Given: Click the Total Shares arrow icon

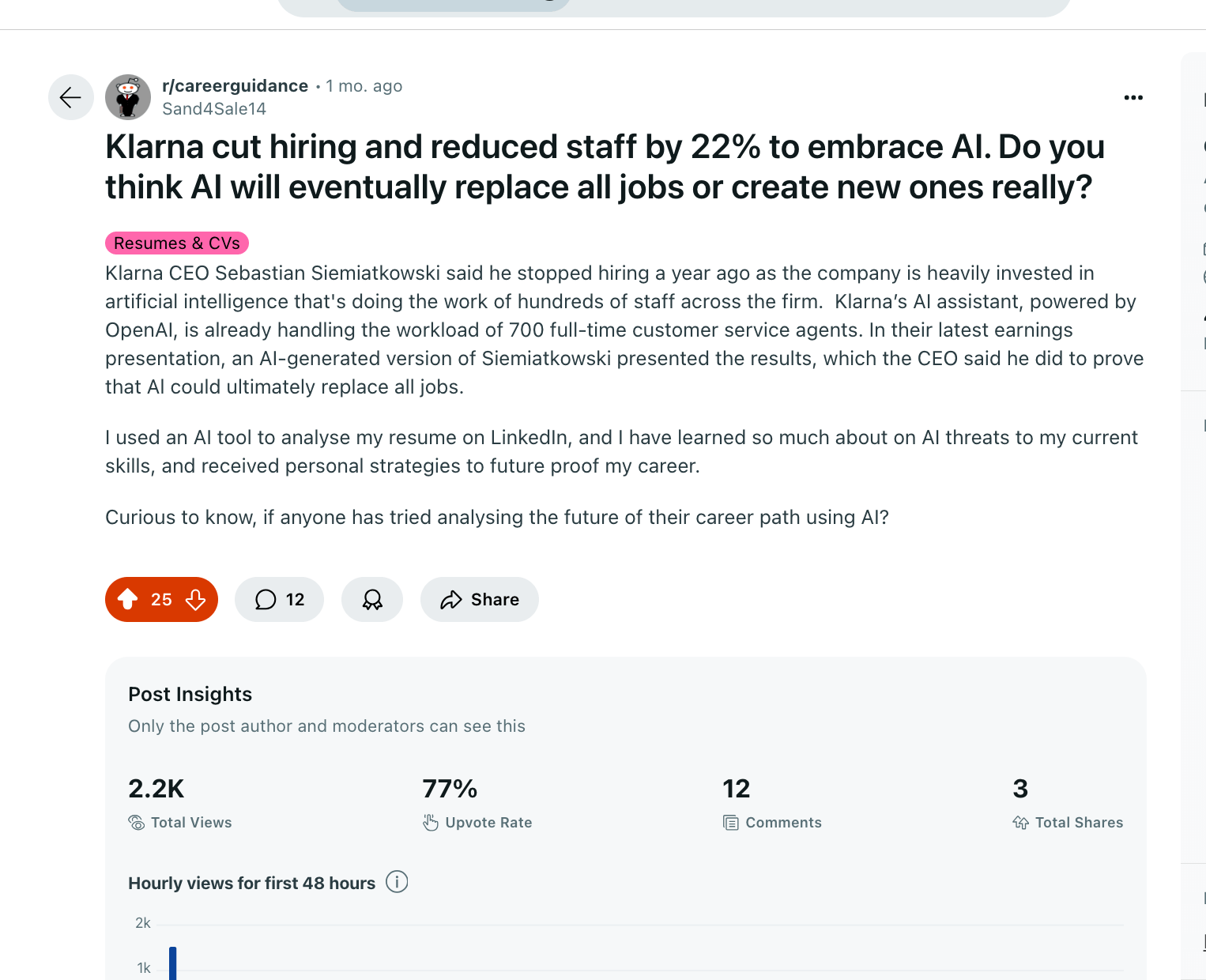Looking at the screenshot, I should click(1021, 823).
